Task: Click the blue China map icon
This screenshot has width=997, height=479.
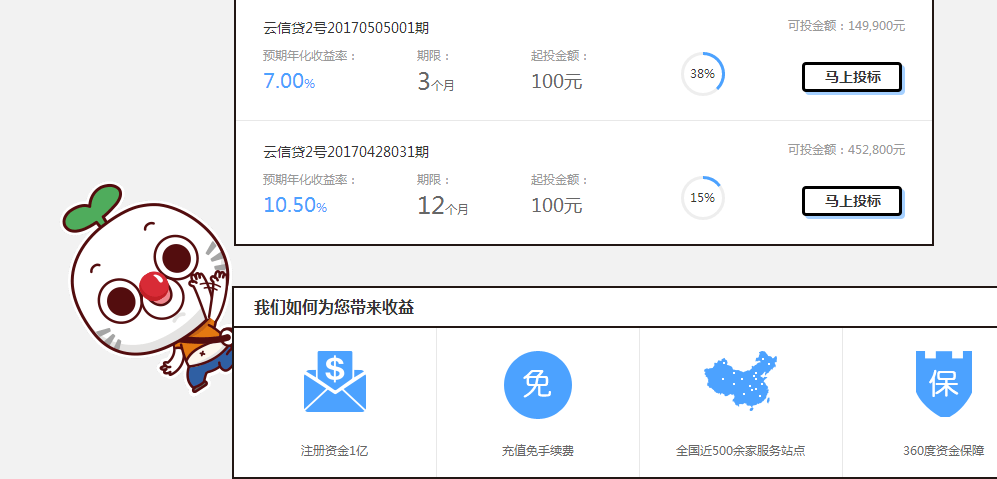Action: click(x=741, y=380)
